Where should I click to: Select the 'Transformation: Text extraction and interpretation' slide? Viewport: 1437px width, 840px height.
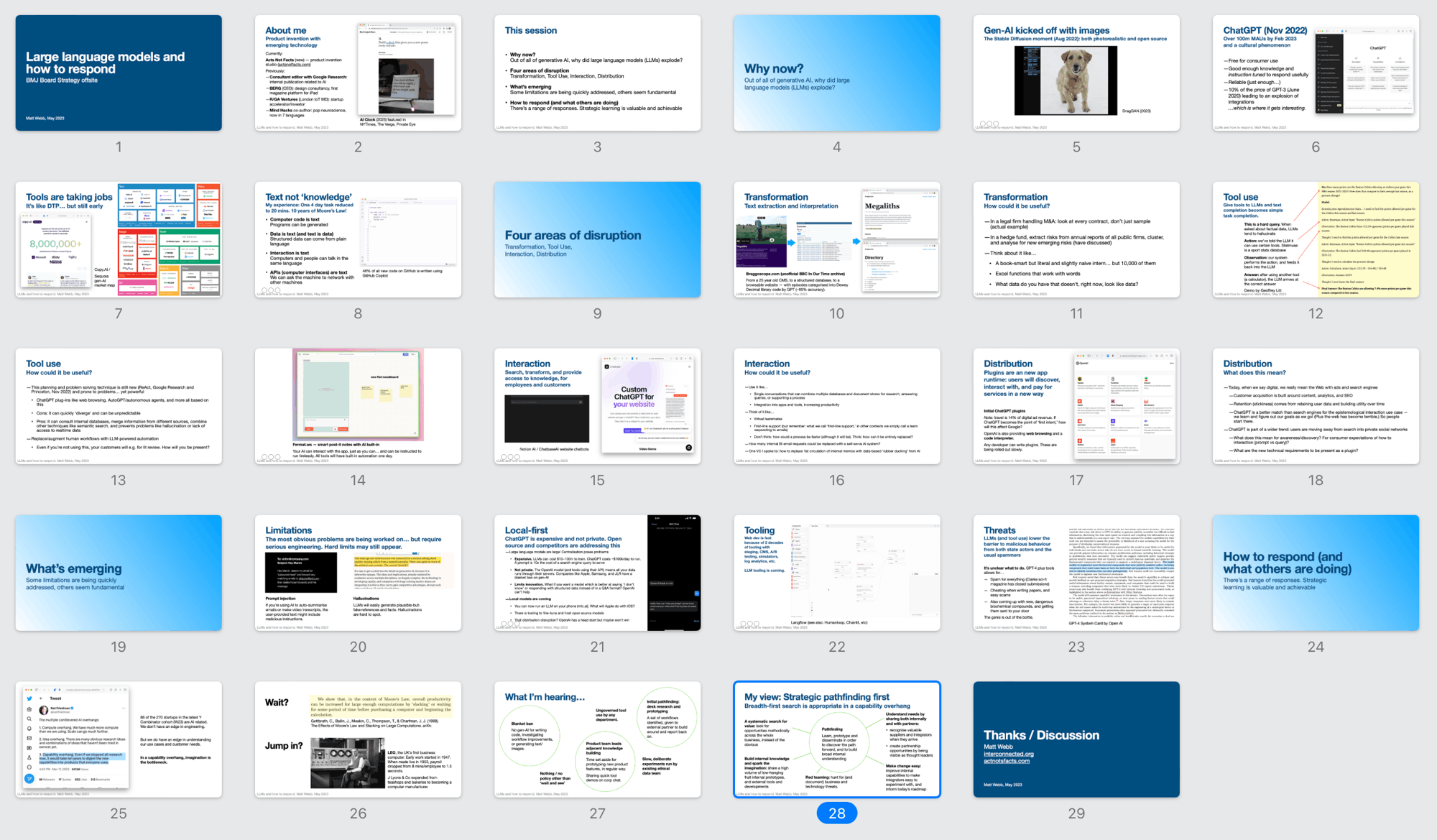836,239
